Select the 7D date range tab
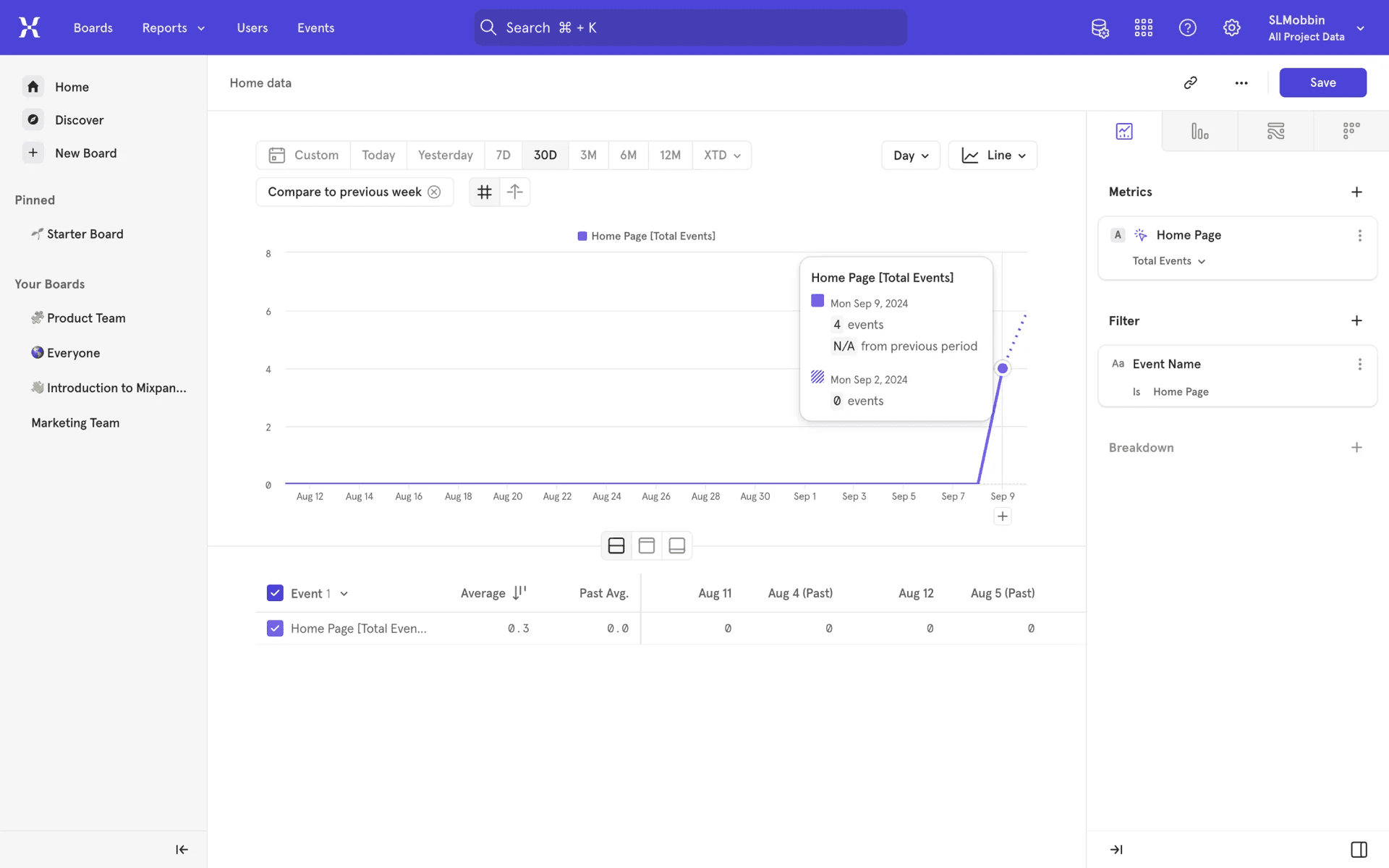Viewport: 1389px width, 868px height. tap(503, 155)
